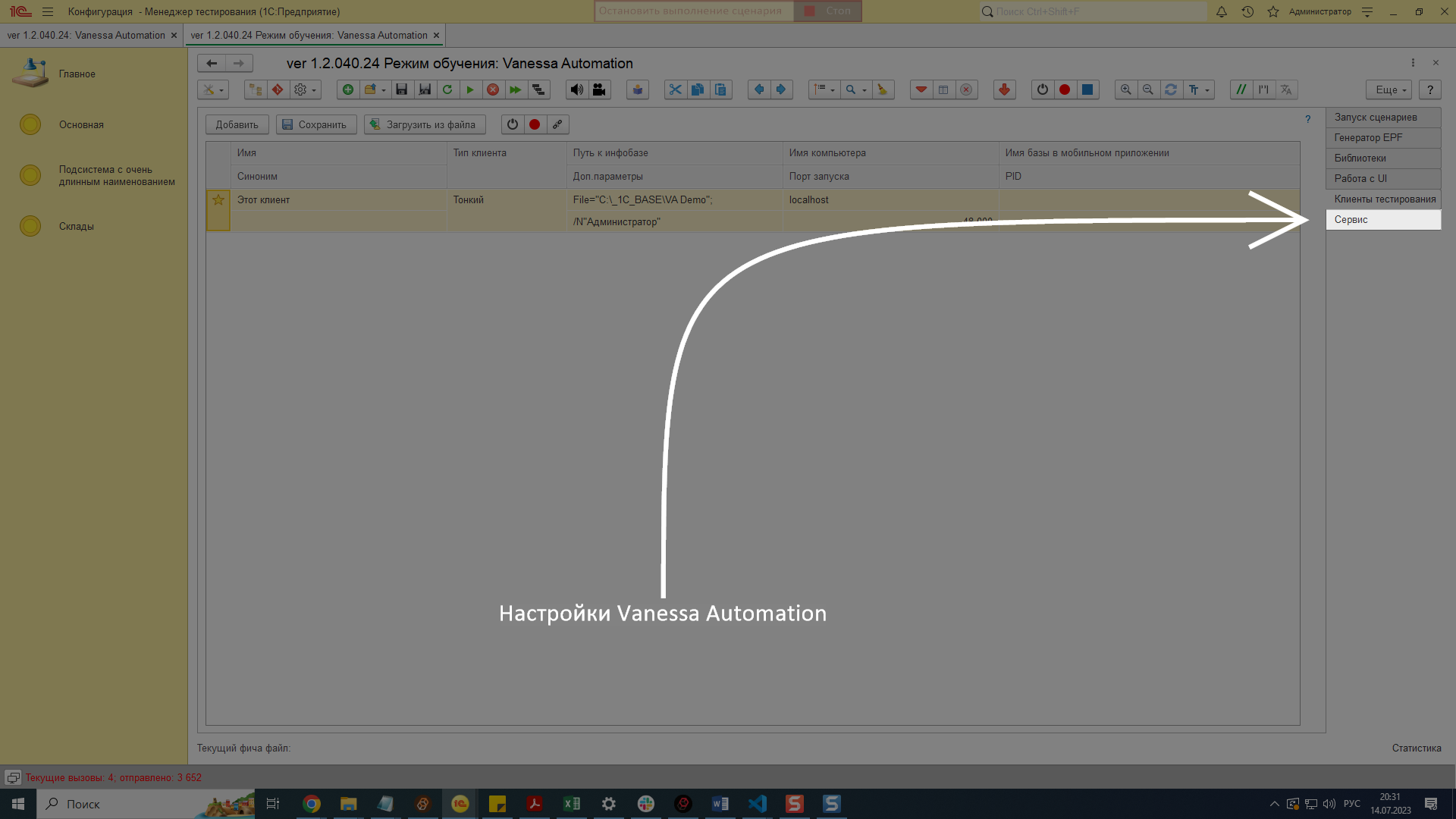Click red record button beside Загрузить из файла
This screenshot has height=819, width=1456.
click(x=535, y=124)
